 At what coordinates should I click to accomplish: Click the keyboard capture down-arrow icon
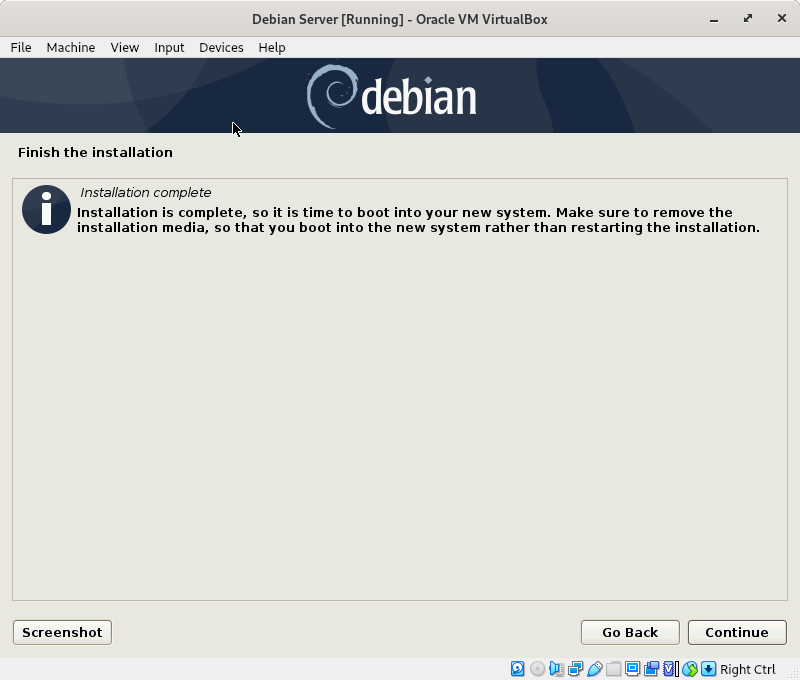[709, 669]
